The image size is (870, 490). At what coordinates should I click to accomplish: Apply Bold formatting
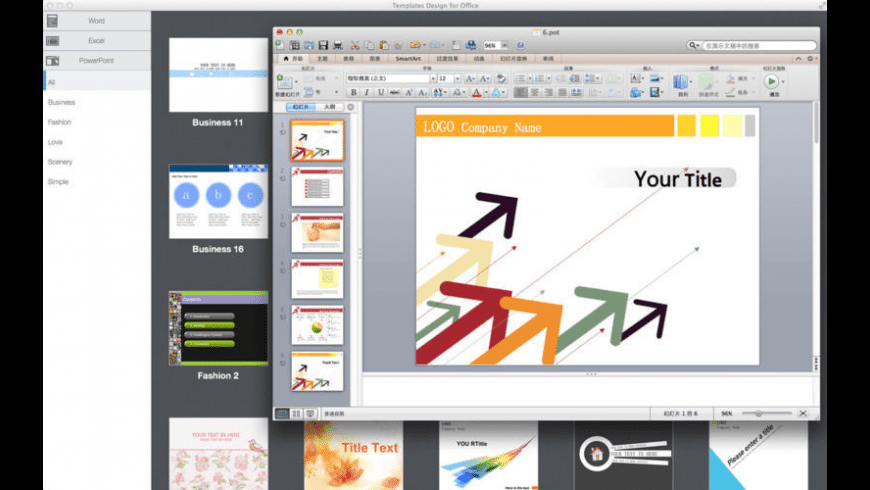pos(353,93)
